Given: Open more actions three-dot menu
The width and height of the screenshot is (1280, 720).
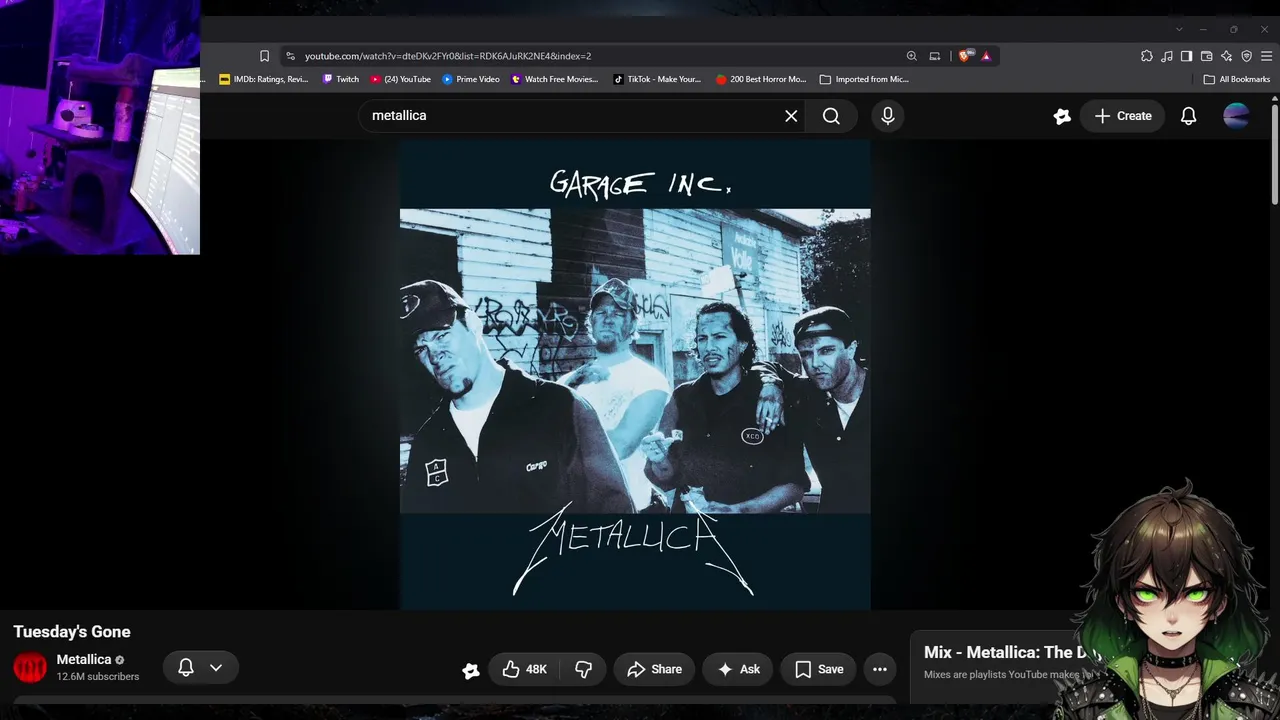Looking at the screenshot, I should pyautogui.click(x=880, y=669).
